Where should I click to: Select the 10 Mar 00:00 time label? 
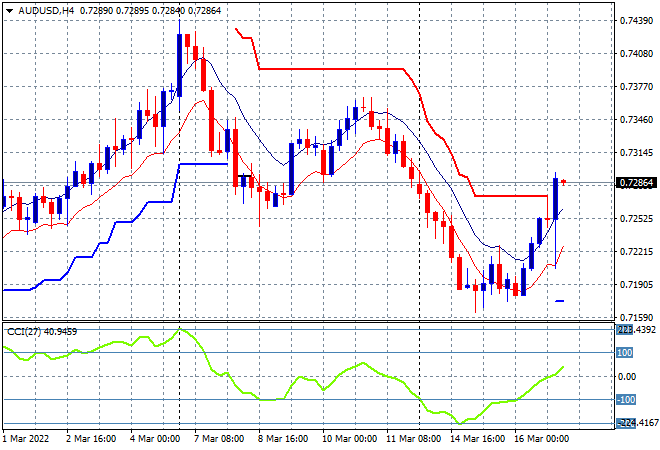[349, 439]
